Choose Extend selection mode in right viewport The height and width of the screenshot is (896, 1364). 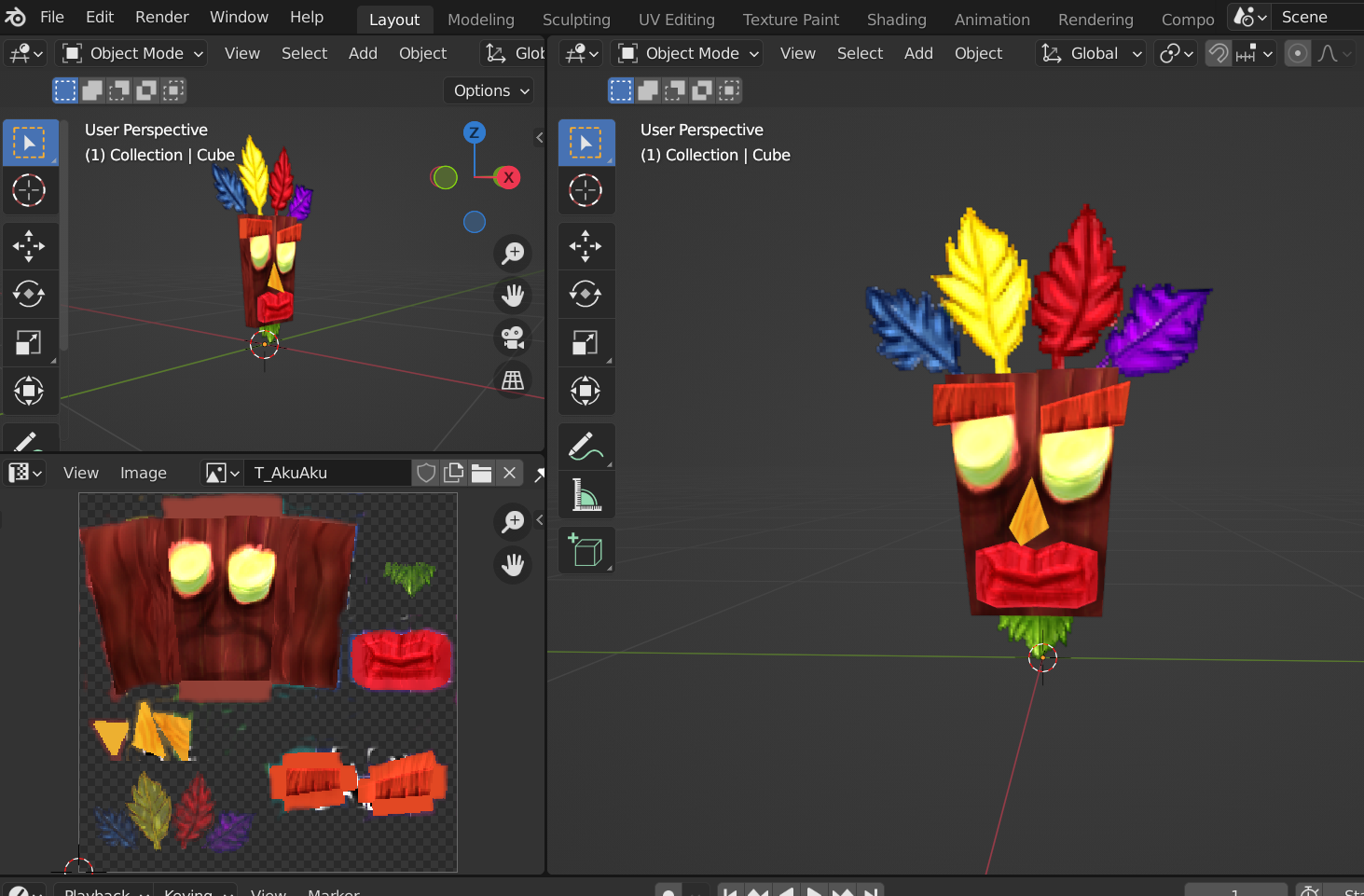[648, 90]
